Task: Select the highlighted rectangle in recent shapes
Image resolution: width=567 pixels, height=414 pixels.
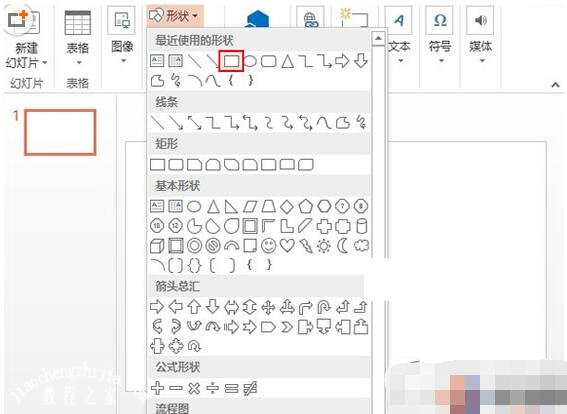Action: pyautogui.click(x=231, y=61)
